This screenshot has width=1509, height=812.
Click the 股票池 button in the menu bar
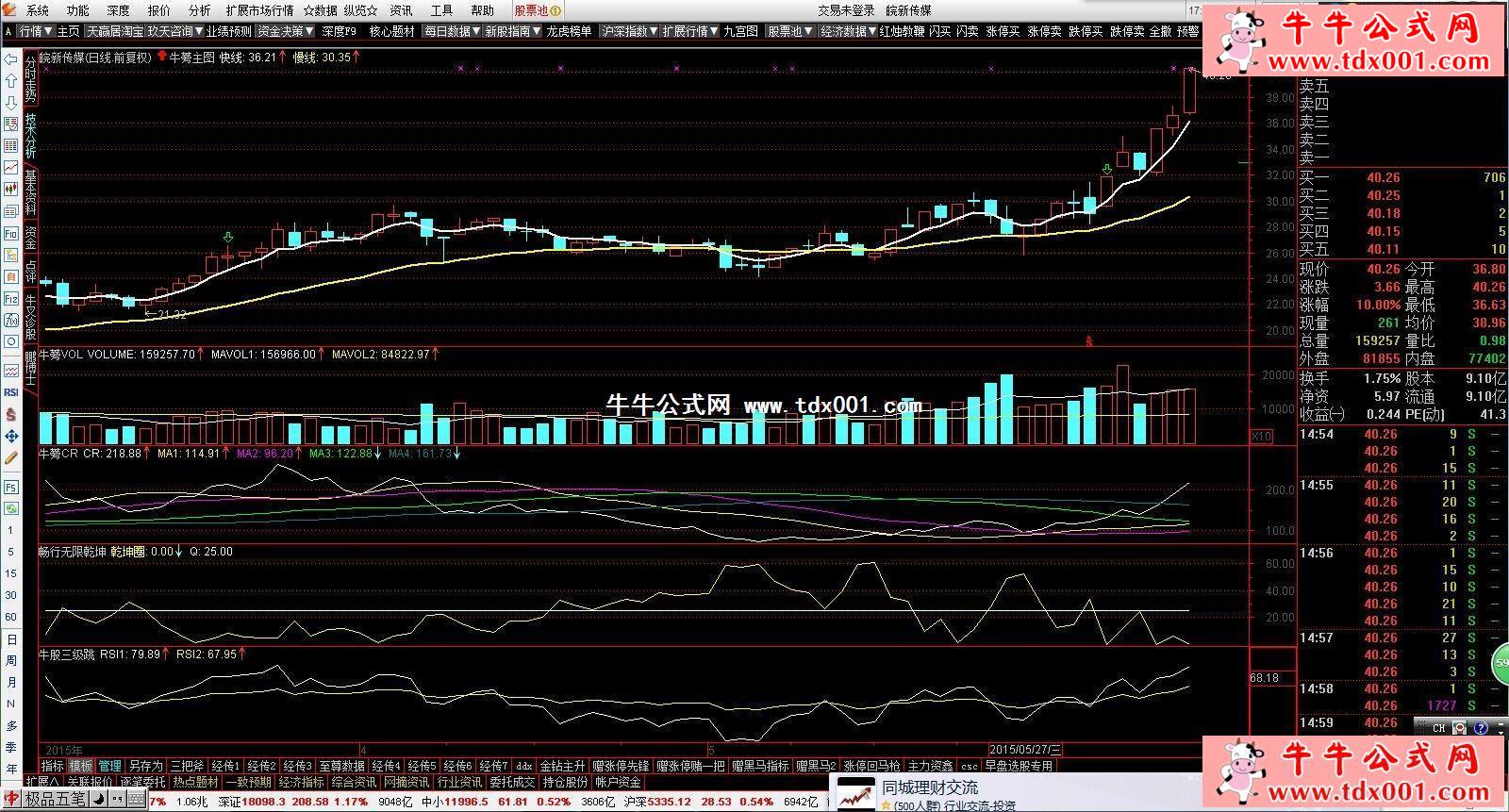coord(538,10)
